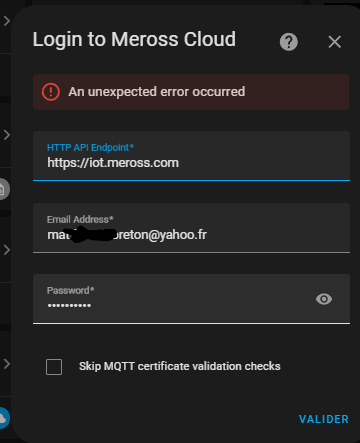360x443 pixels.
Task: Click the https://iot.meross.com URL text
Action: coord(113,163)
